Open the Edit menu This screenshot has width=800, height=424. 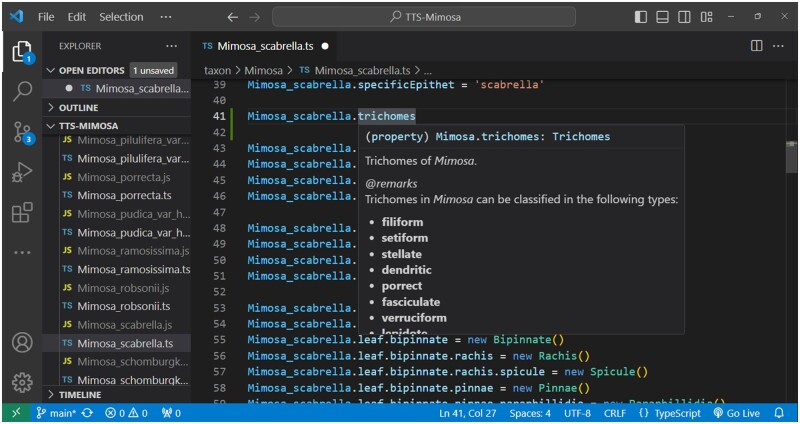pyautogui.click(x=77, y=17)
